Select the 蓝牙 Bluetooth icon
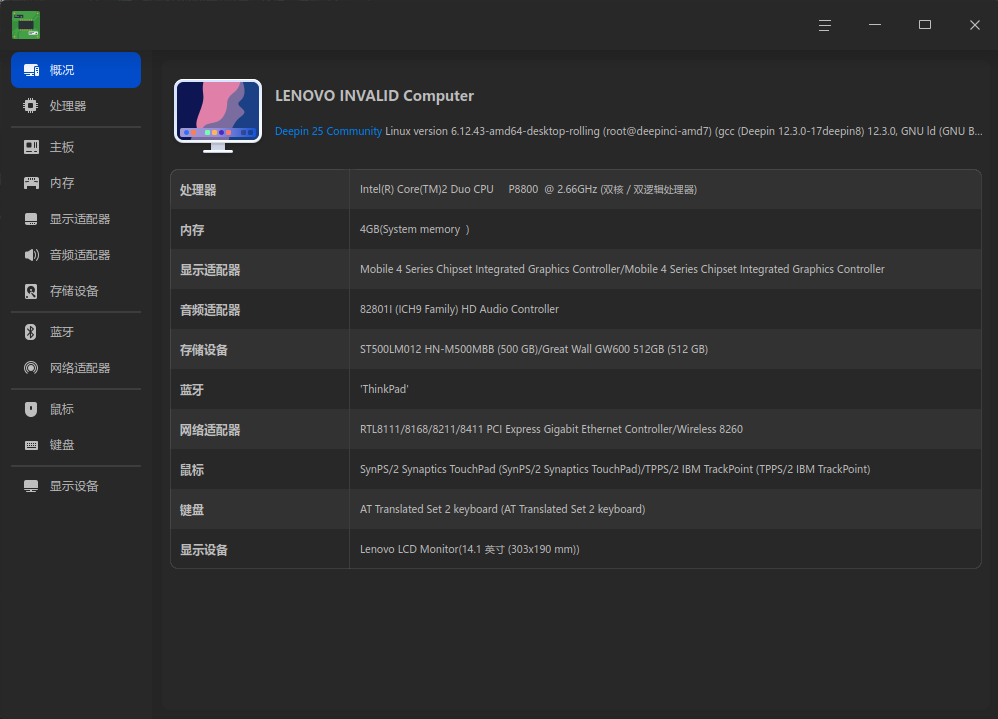 (x=31, y=332)
